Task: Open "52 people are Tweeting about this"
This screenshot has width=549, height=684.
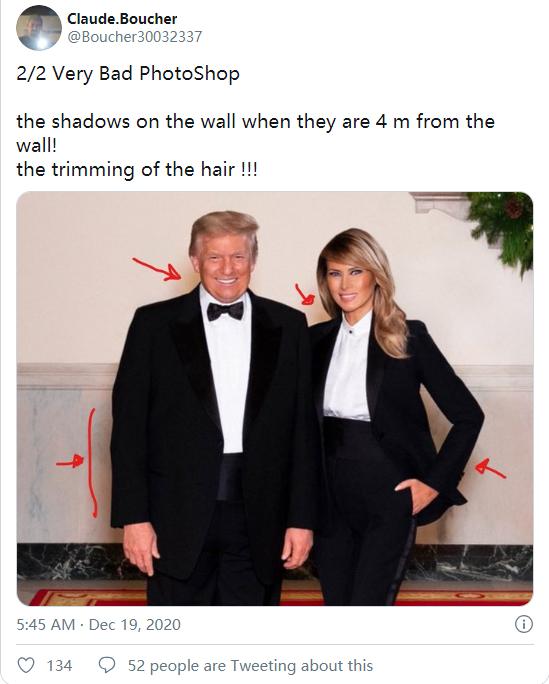Action: tap(250, 666)
